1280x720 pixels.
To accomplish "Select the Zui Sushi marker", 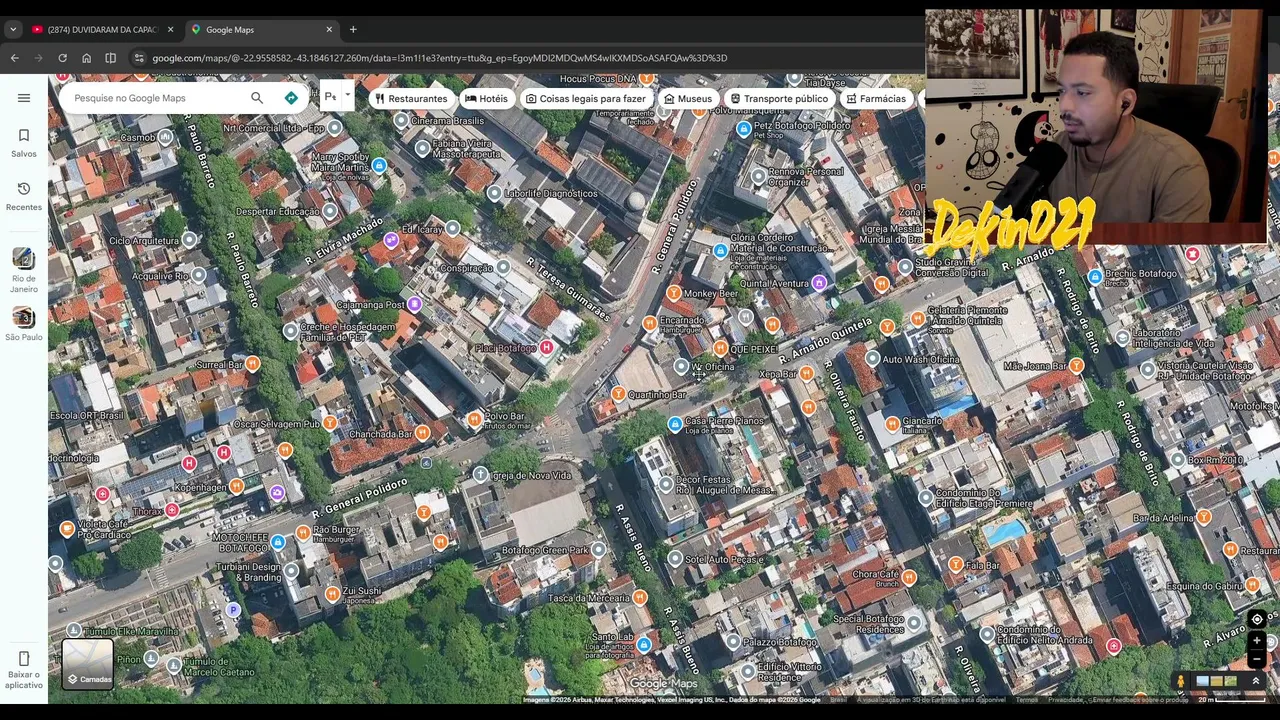I will [332, 594].
